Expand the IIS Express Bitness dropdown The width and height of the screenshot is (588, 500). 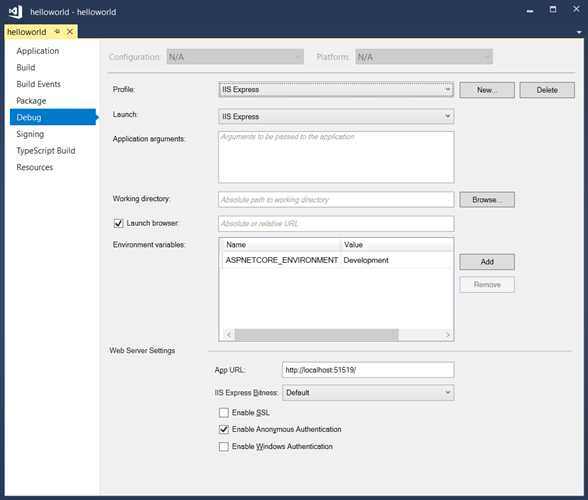pyautogui.click(x=368, y=393)
